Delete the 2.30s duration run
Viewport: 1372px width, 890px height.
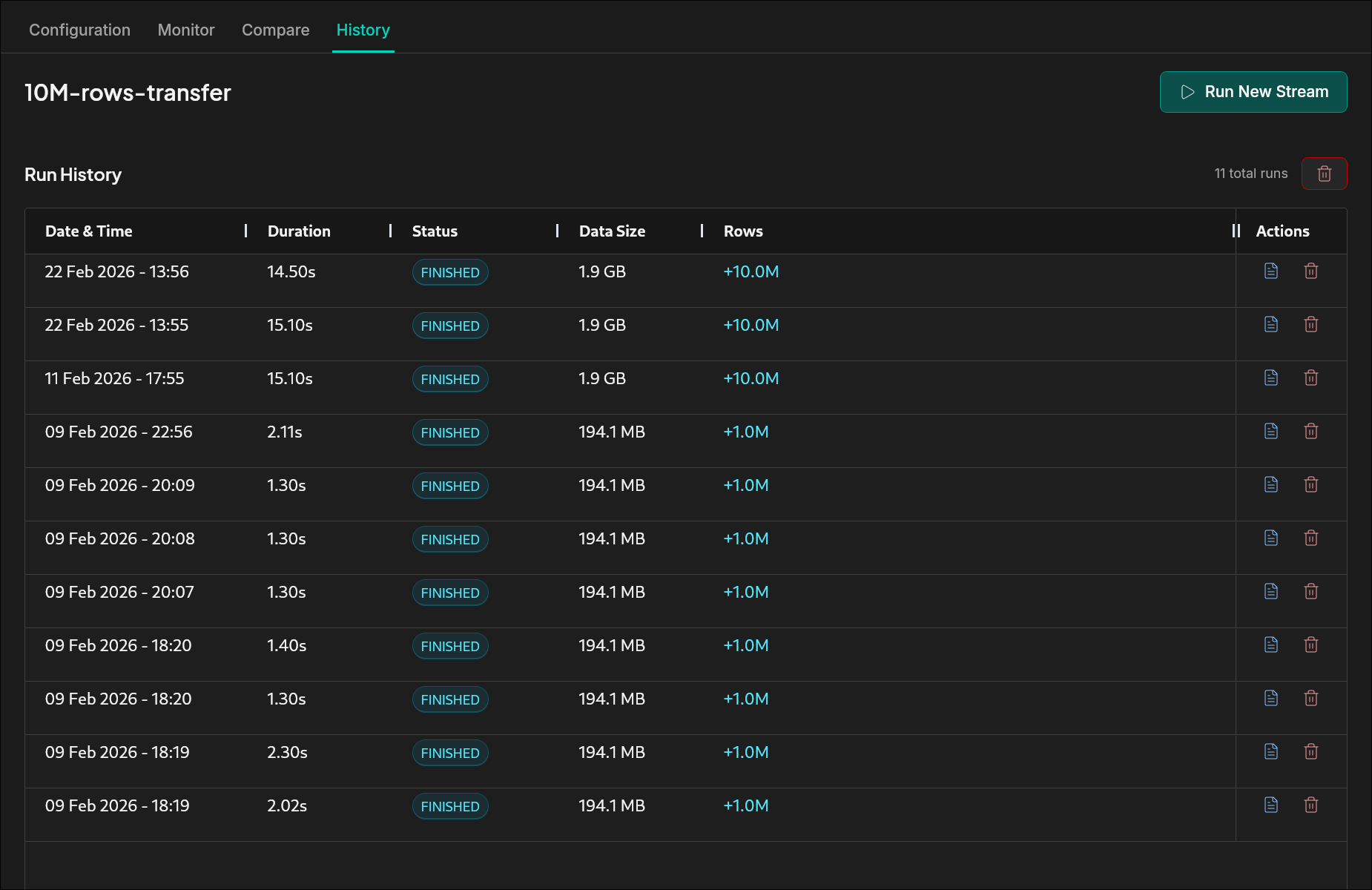tap(1311, 751)
